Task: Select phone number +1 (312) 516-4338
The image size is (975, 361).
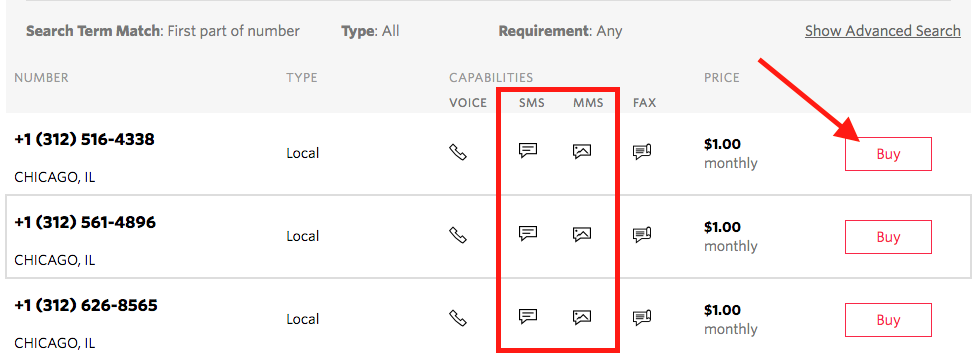Action: 84,139
